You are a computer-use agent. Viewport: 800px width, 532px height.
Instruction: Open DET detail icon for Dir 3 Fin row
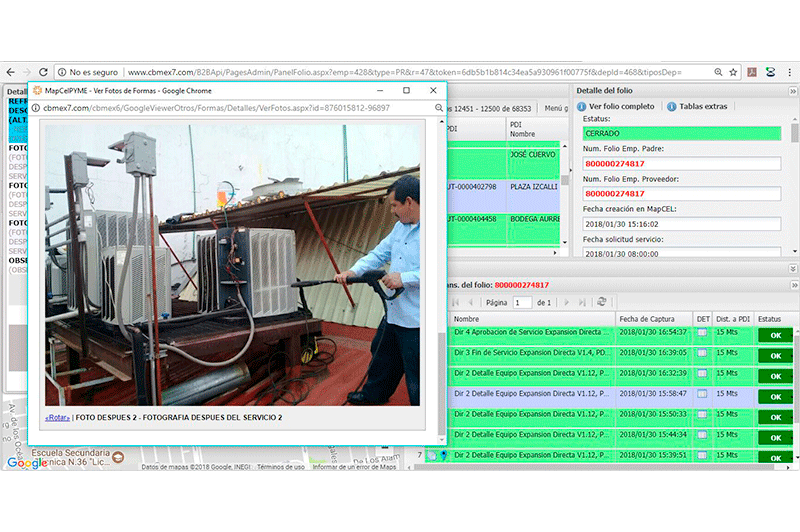pos(703,353)
